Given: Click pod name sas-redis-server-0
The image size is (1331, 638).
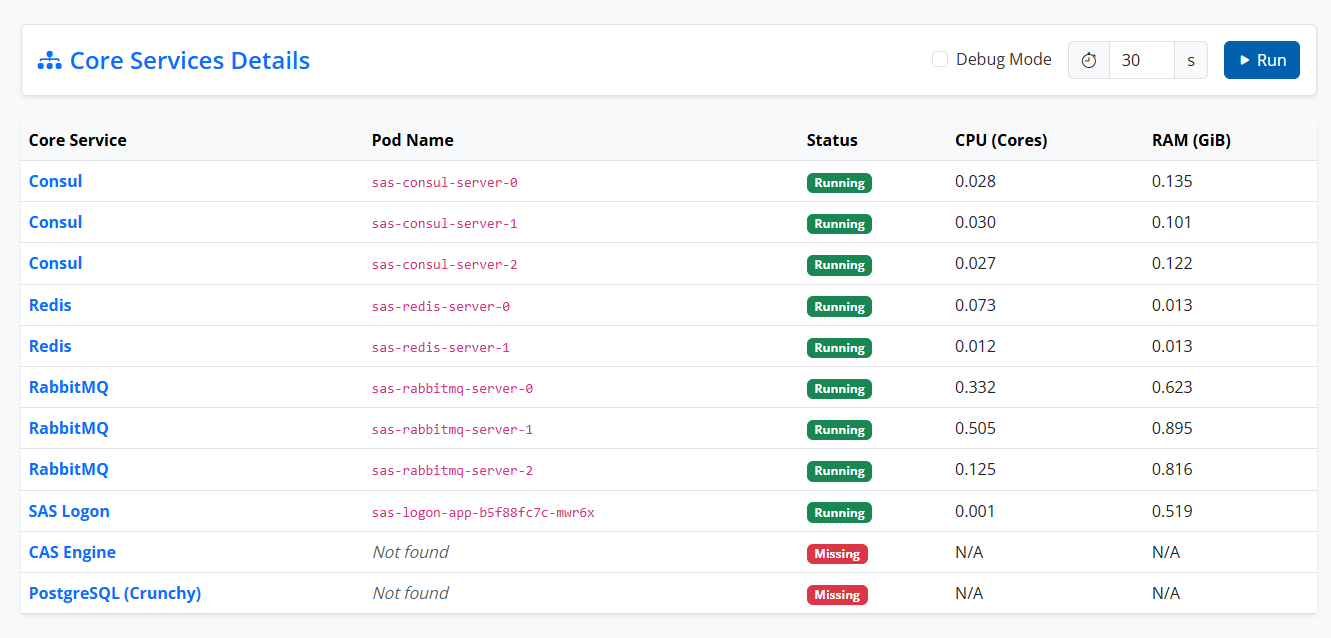Looking at the screenshot, I should click(x=441, y=306).
